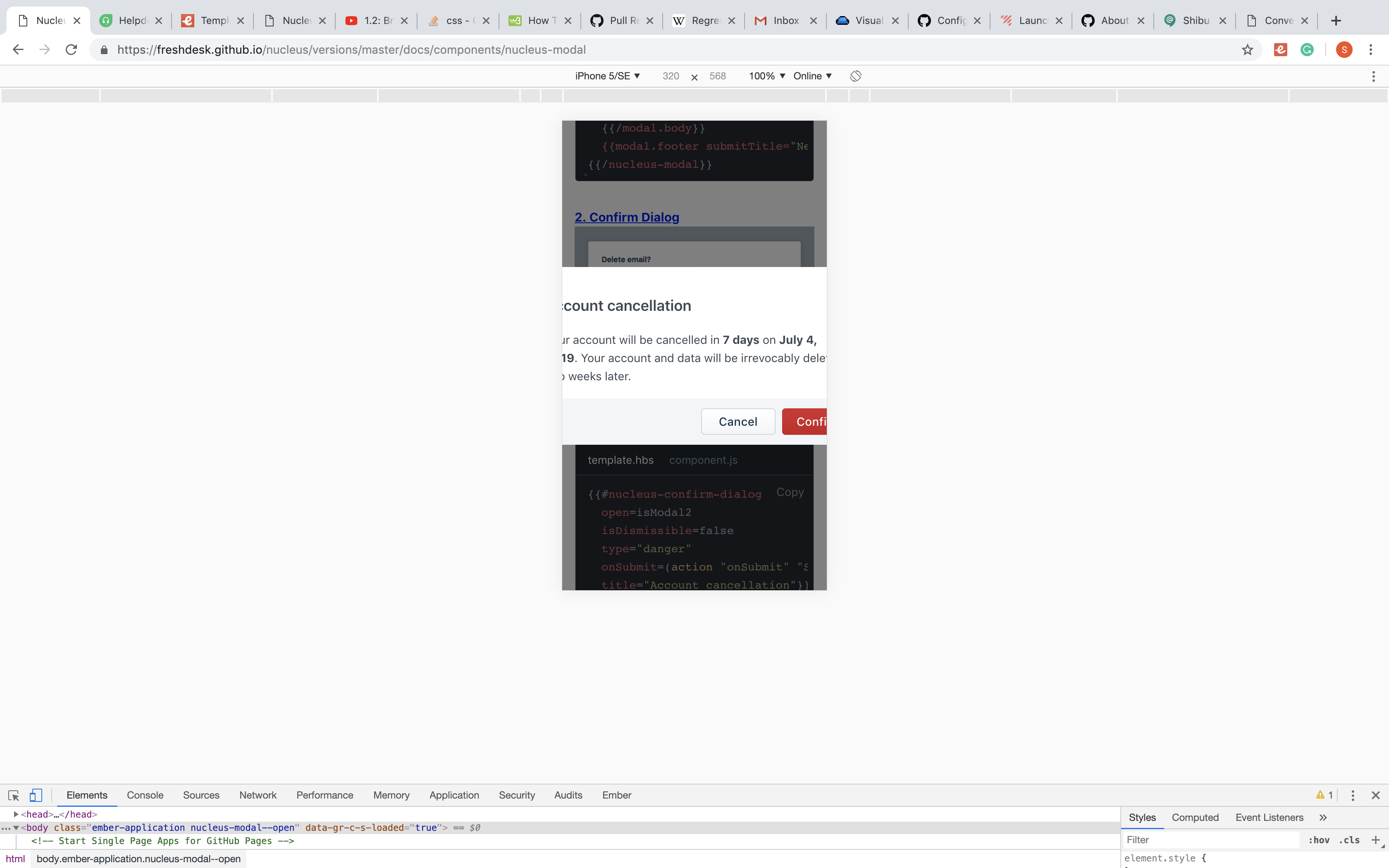
Task: Open the iPhone 5/SE device dropdown
Action: tap(607, 75)
